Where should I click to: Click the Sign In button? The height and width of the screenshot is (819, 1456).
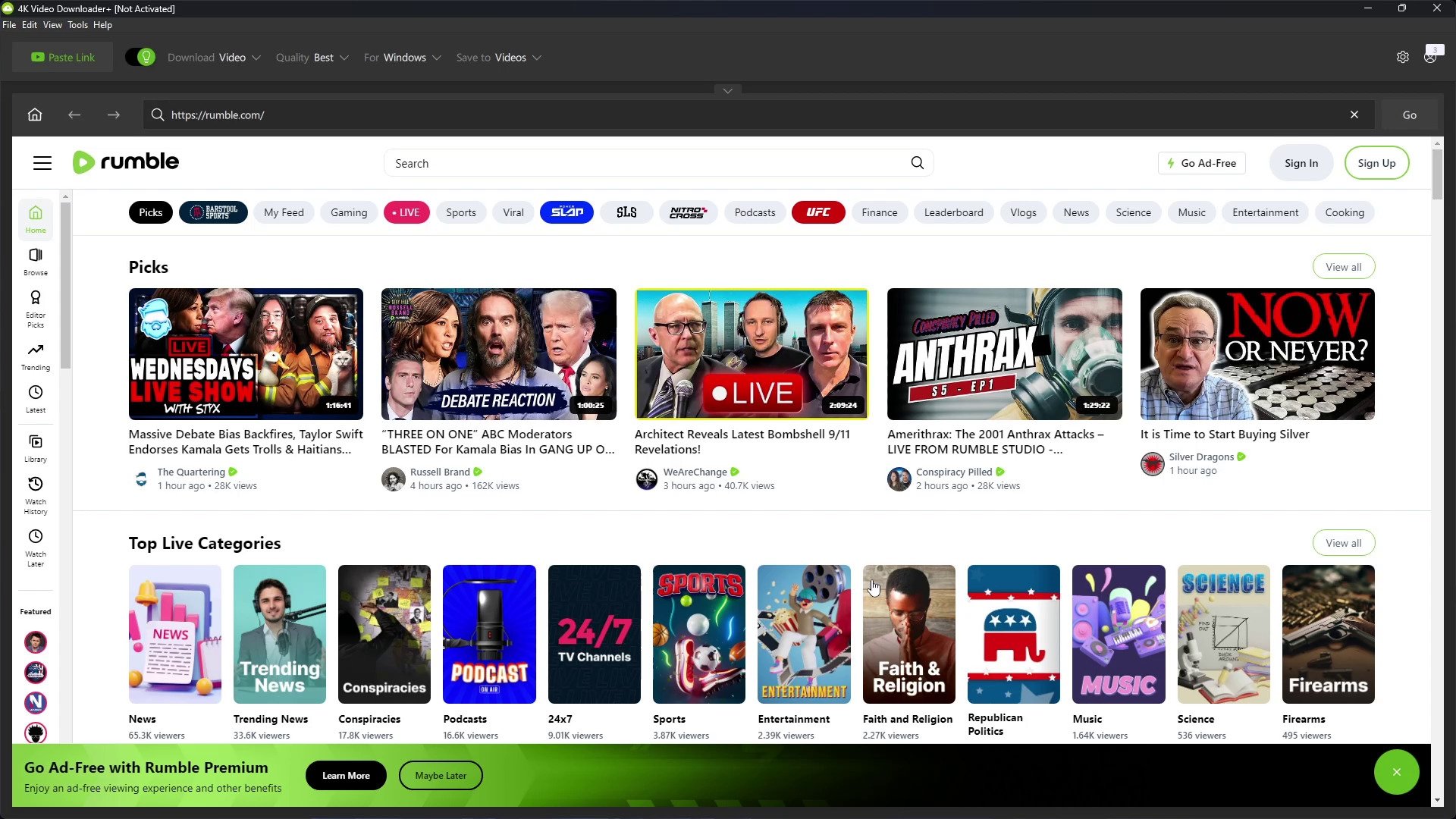(1301, 163)
